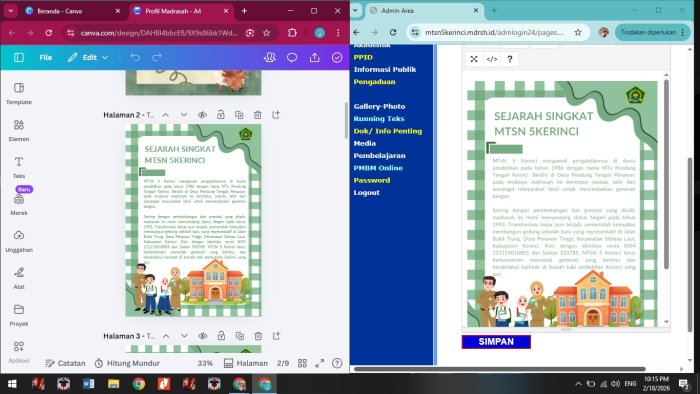700x394 pixels.
Task: Open the Canva help question mark
Action: (337, 363)
